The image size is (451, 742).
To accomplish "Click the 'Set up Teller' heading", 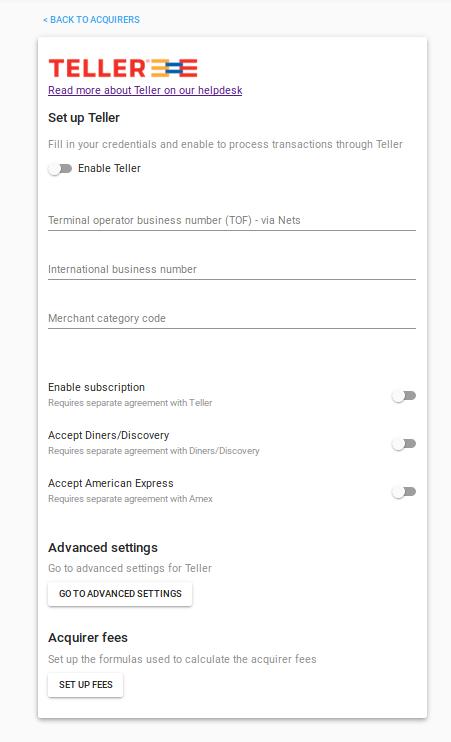I will tap(84, 118).
